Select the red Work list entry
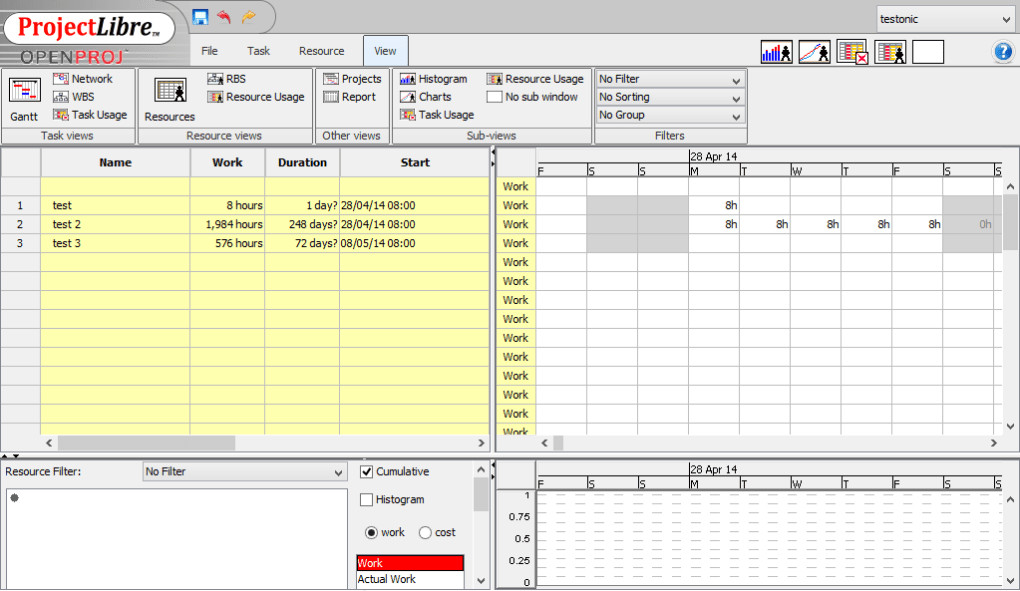The width and height of the screenshot is (1020, 591). point(410,563)
